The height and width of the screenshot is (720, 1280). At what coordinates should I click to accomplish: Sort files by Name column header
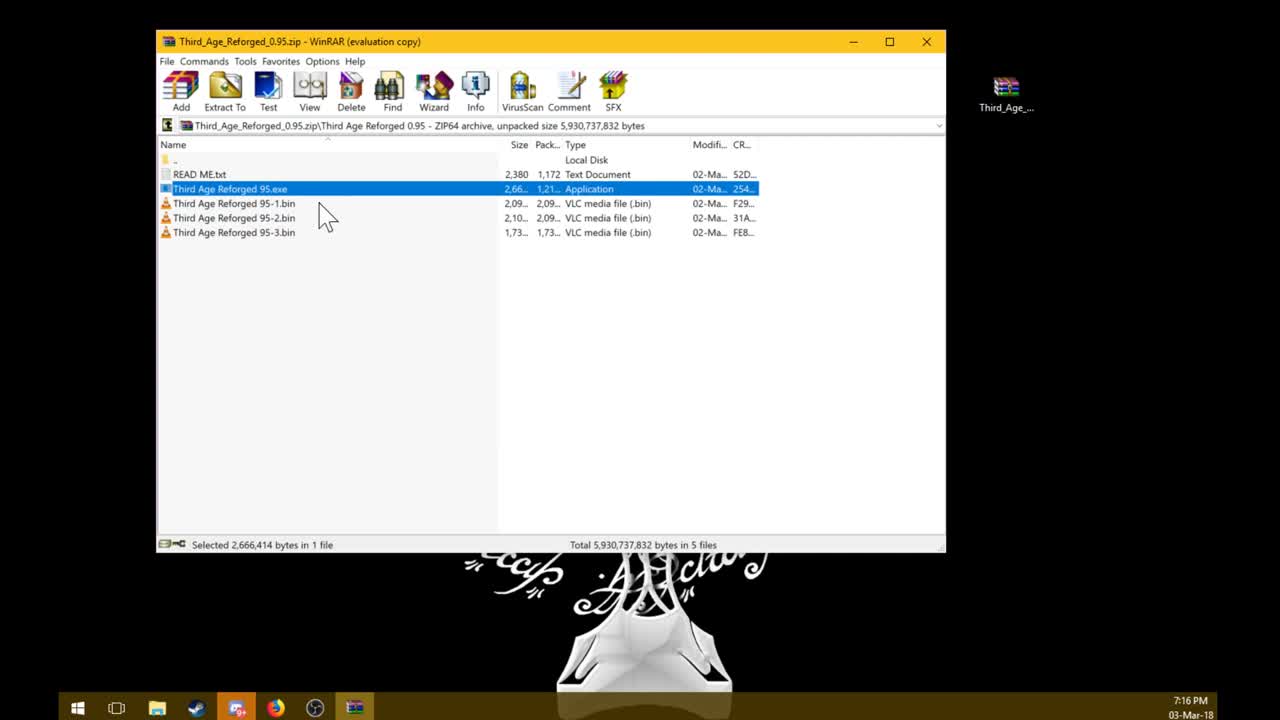point(174,145)
